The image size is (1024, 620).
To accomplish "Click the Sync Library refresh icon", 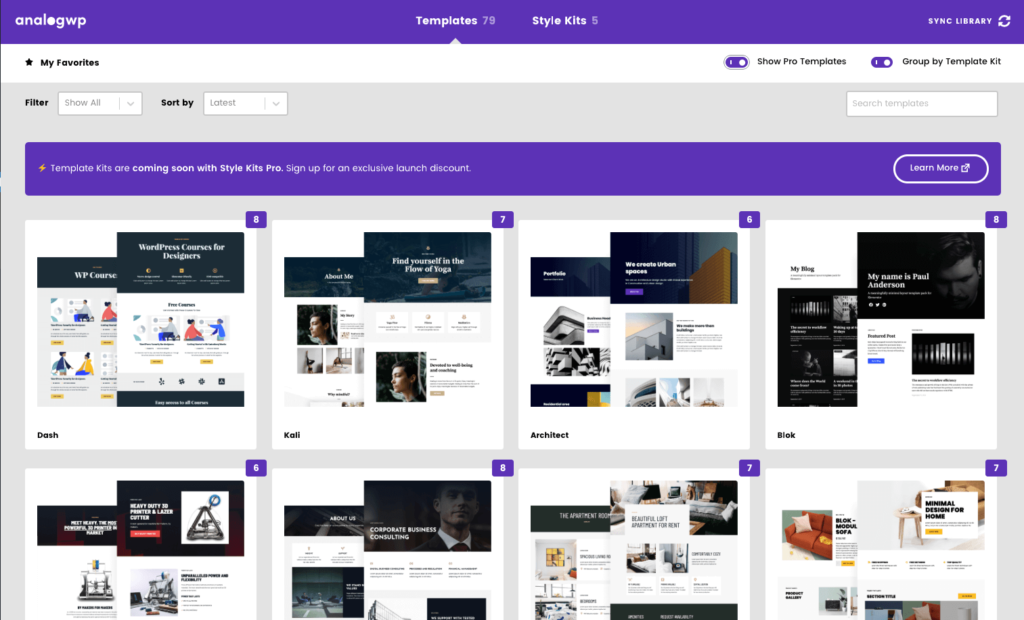I will tap(1004, 21).
